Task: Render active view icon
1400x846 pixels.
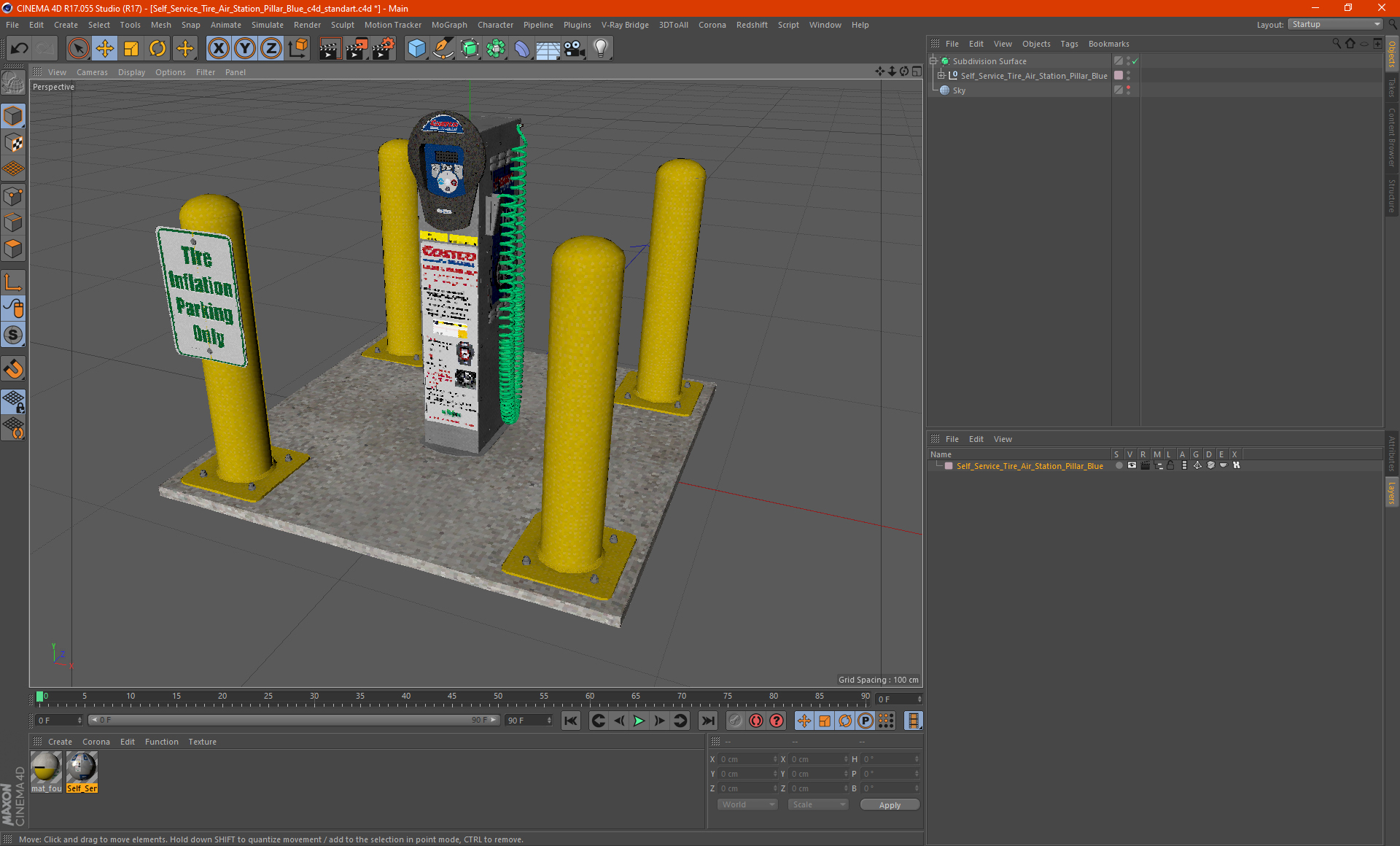Action: point(330,49)
